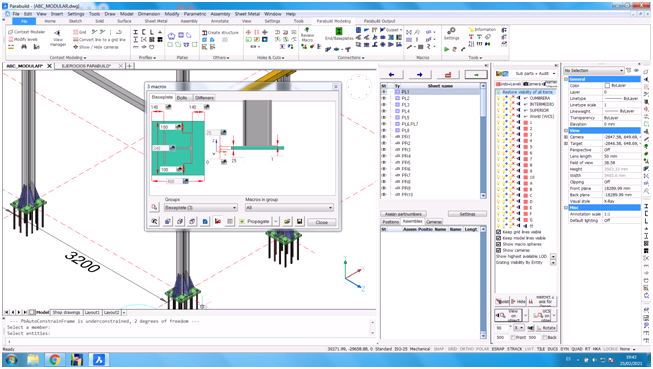Click the Settings gear icon in the ribbon
This screenshot has height=369, width=653.
pyautogui.click(x=451, y=31)
